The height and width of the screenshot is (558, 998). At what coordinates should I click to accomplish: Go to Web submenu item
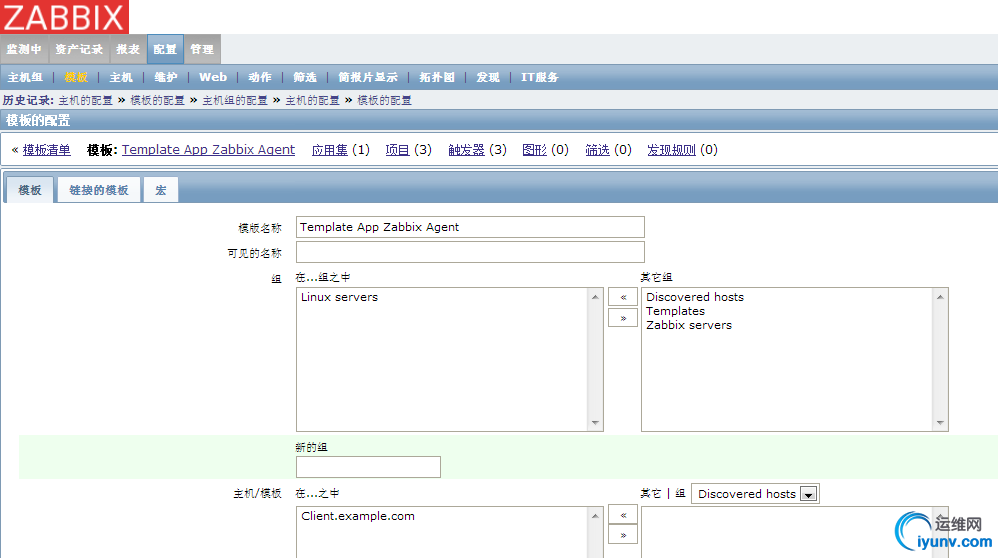click(x=213, y=77)
